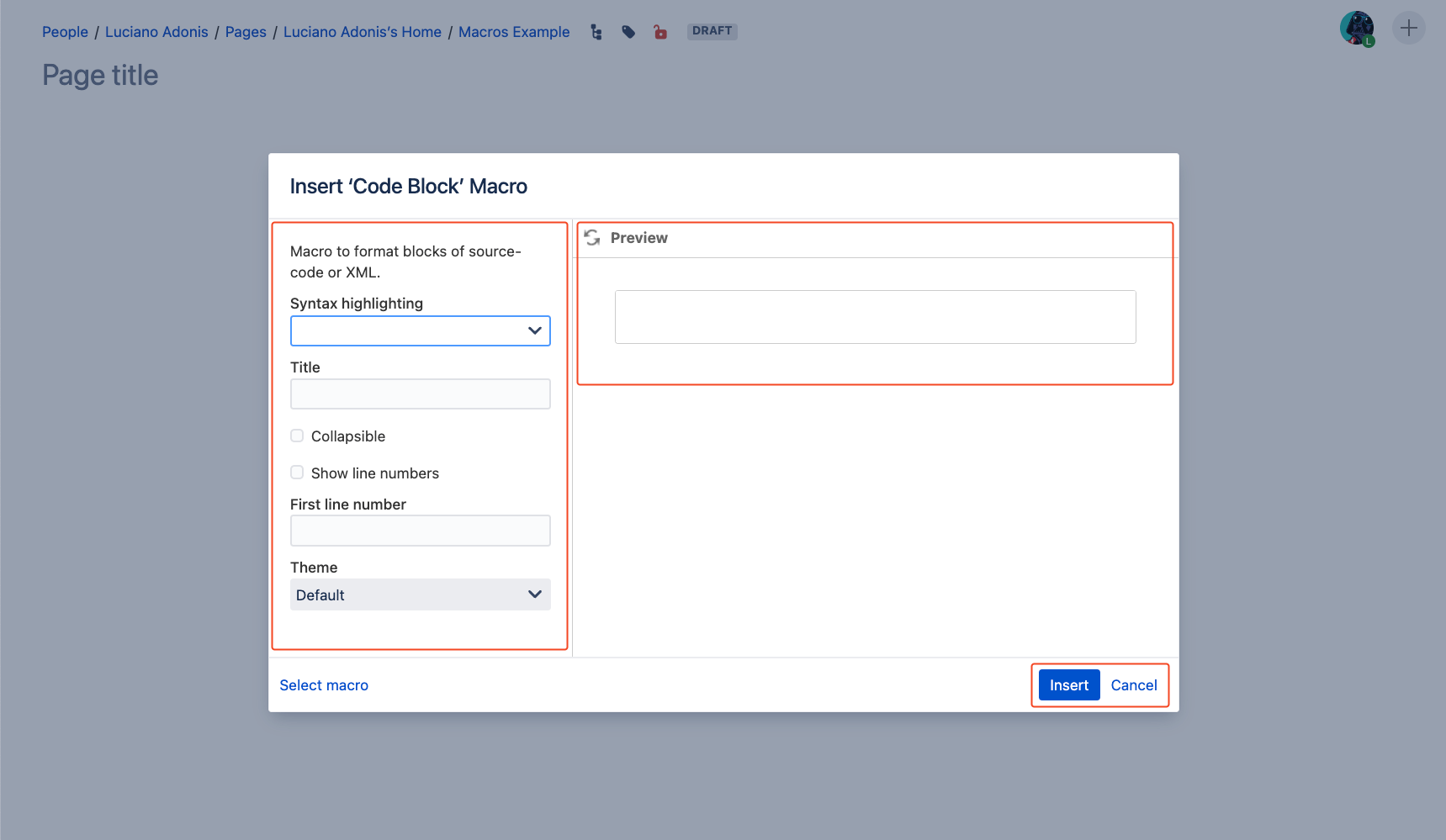The image size is (1446, 840).
Task: Click the user profile avatar
Action: point(1356,29)
